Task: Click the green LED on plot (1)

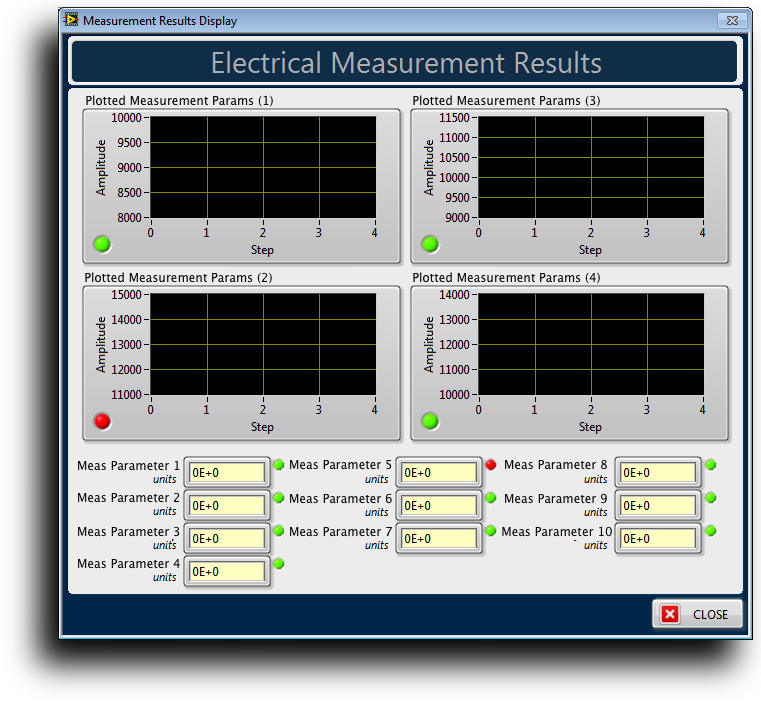Action: [x=102, y=244]
